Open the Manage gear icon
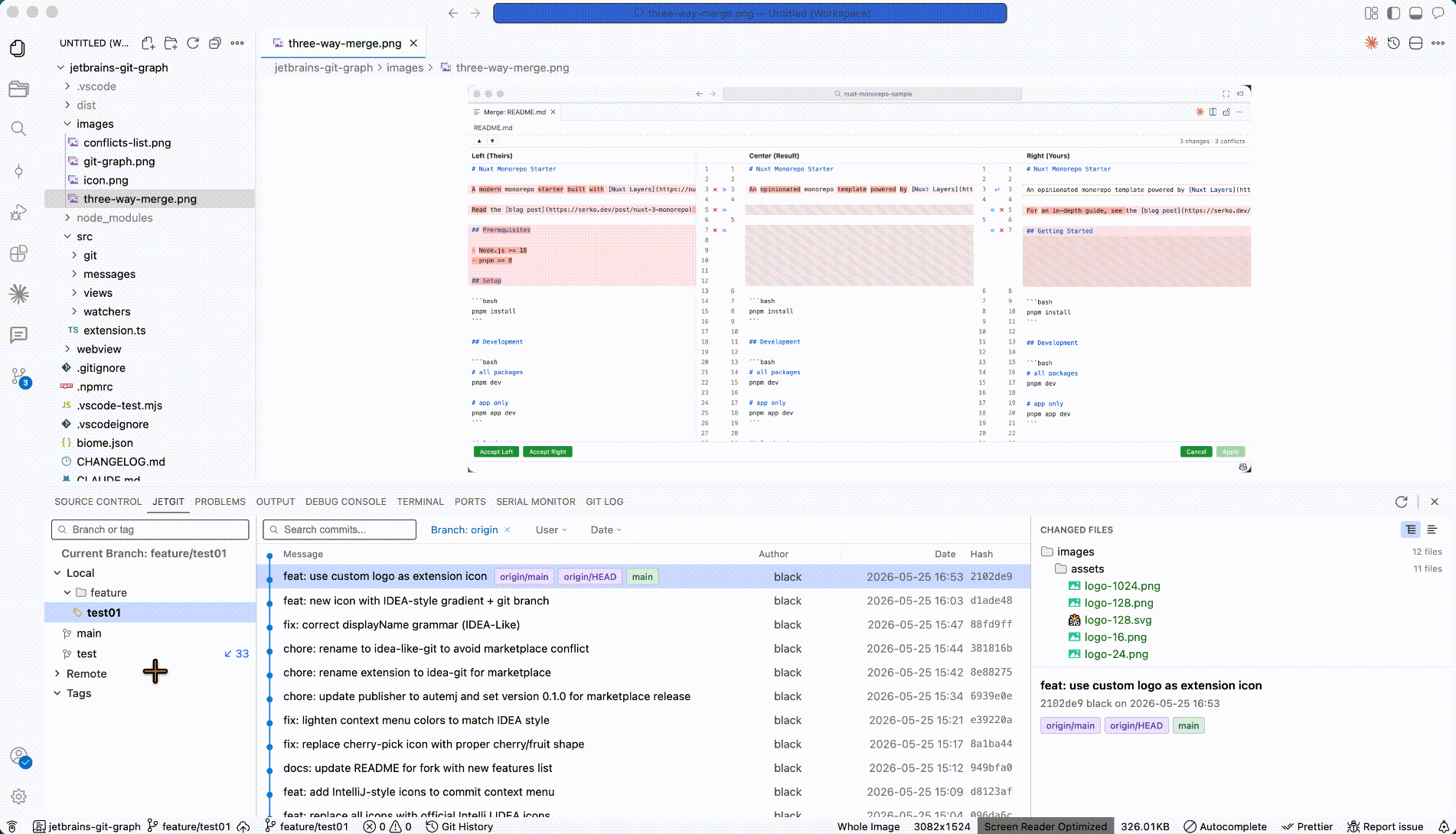 tap(18, 797)
